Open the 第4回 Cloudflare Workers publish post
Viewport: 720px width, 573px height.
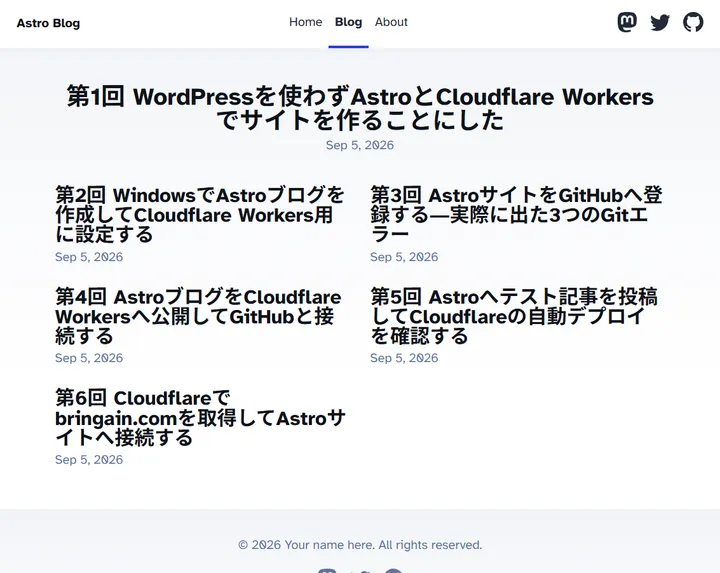[x=198, y=316]
